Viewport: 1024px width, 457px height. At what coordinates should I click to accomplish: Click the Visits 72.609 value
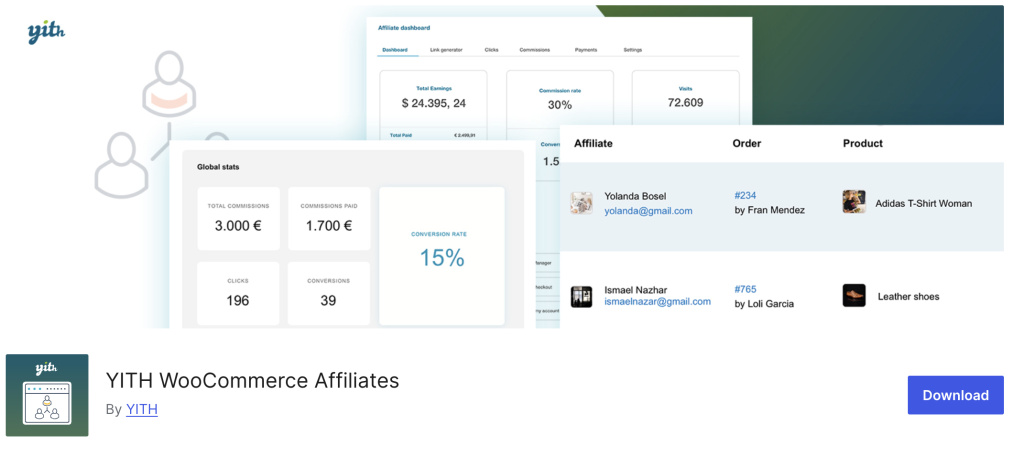click(685, 102)
